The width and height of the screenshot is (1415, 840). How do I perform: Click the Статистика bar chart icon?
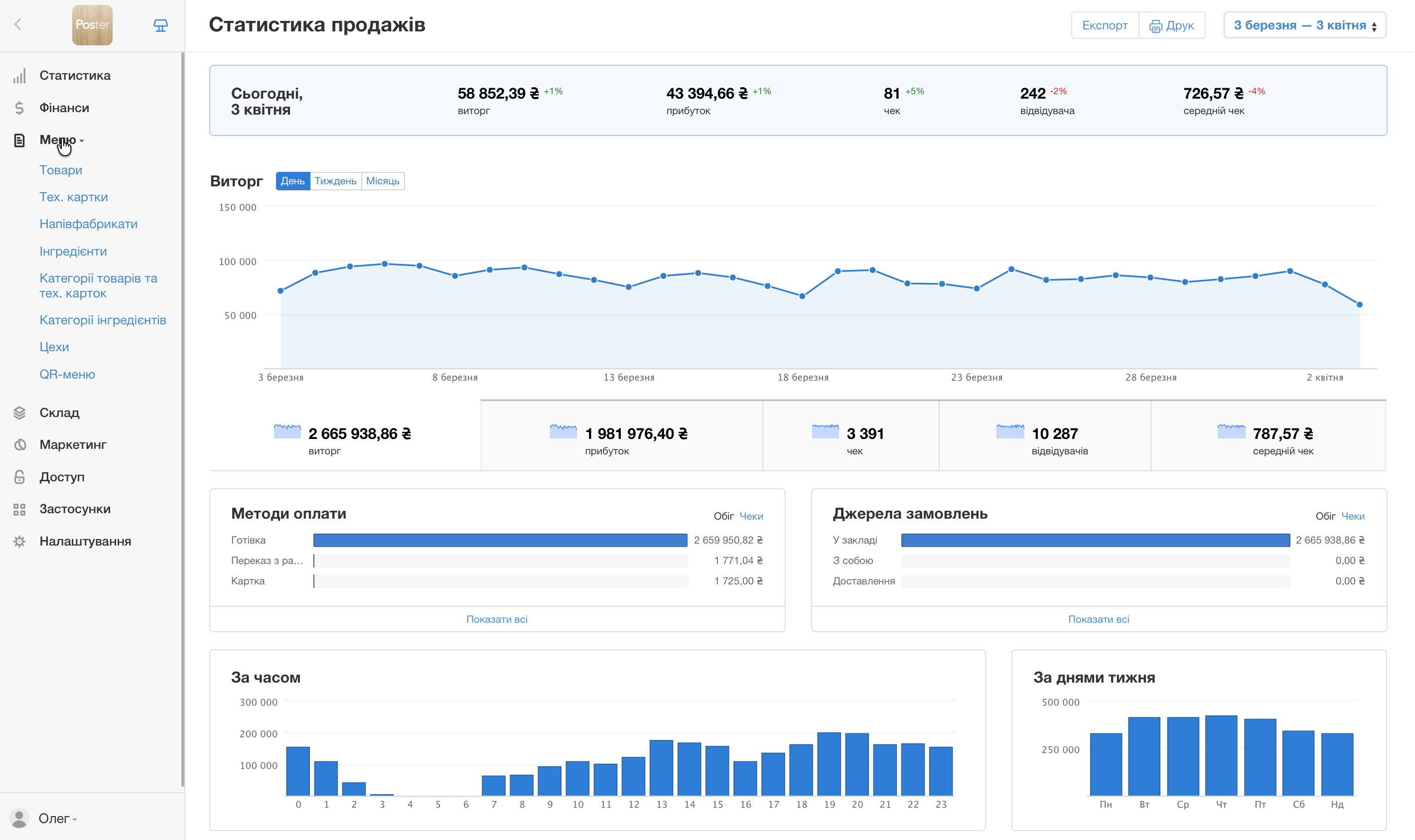click(x=20, y=76)
